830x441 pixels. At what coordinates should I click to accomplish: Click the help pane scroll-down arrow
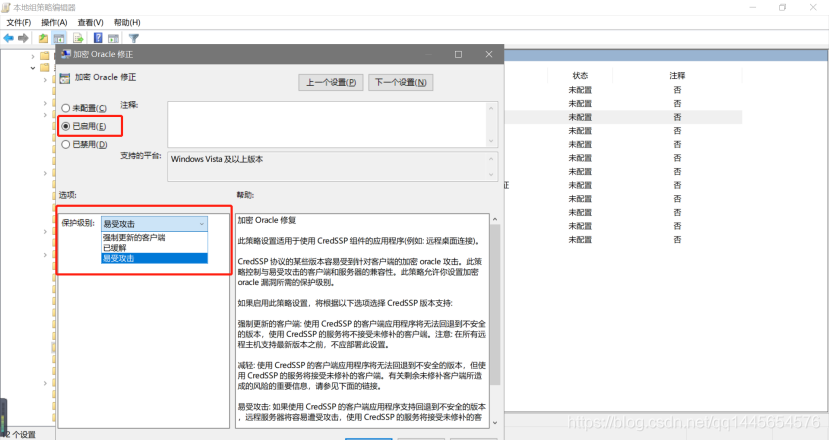[x=495, y=422]
